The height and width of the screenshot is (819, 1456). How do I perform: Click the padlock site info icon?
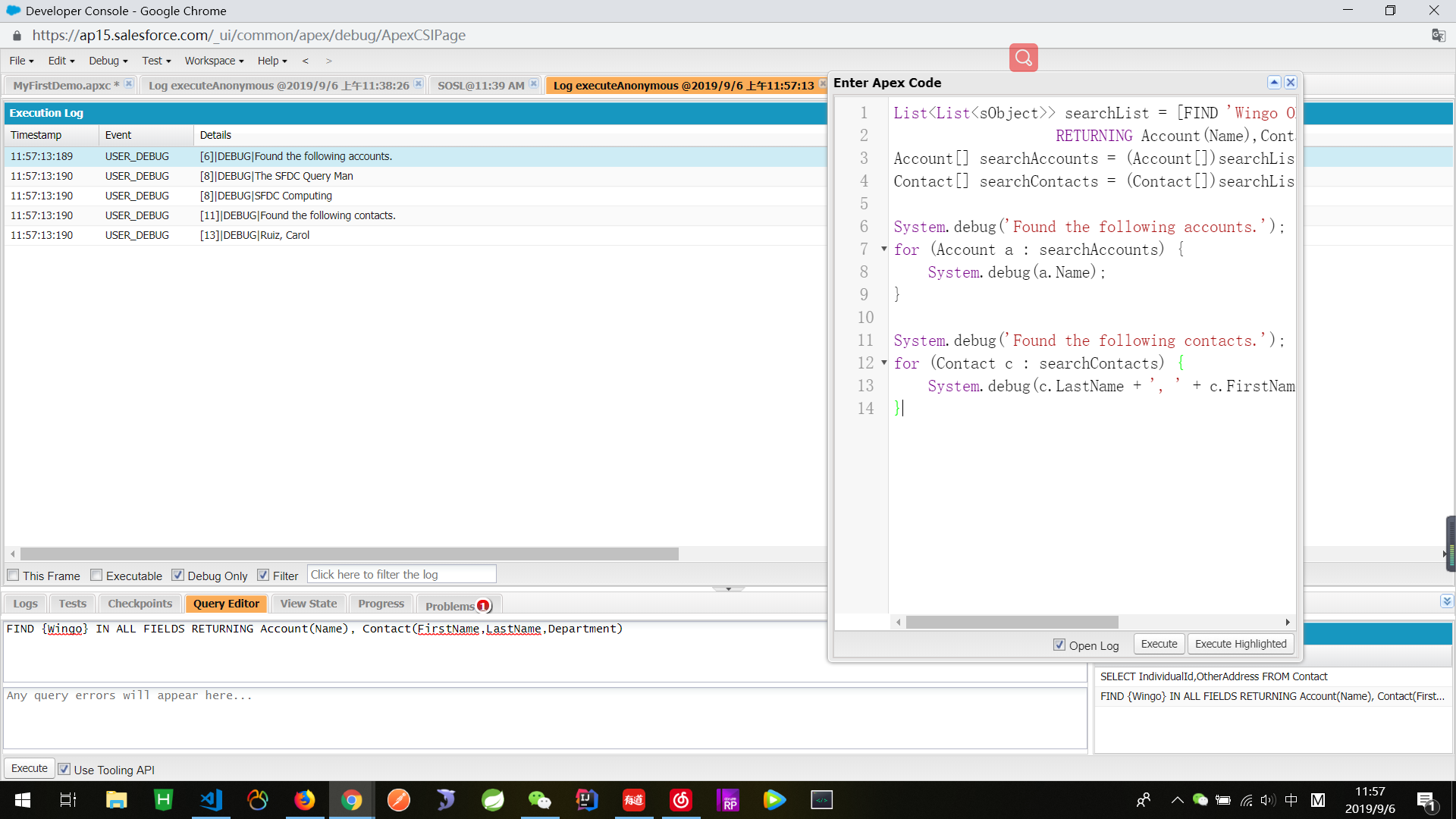click(x=17, y=36)
